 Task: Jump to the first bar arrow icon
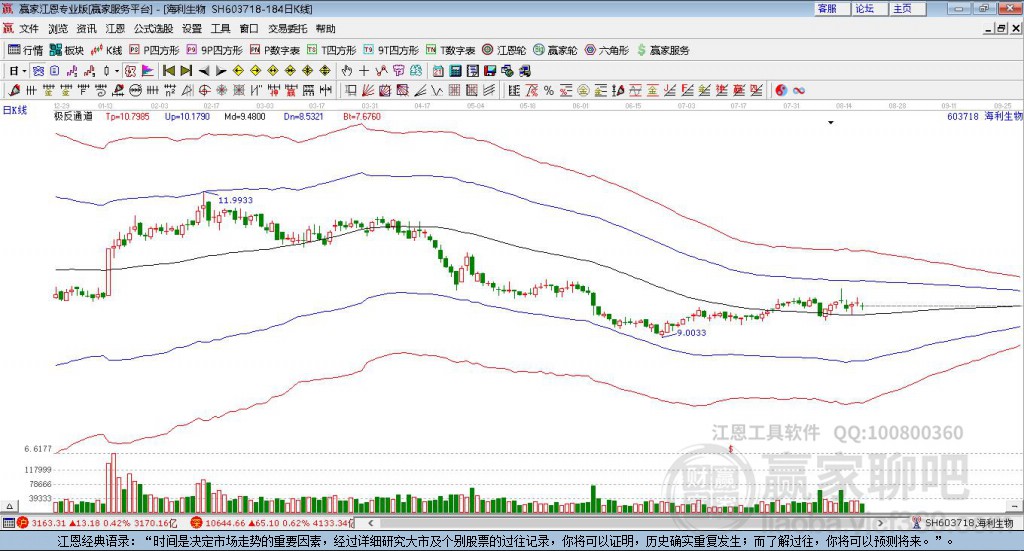(168, 71)
